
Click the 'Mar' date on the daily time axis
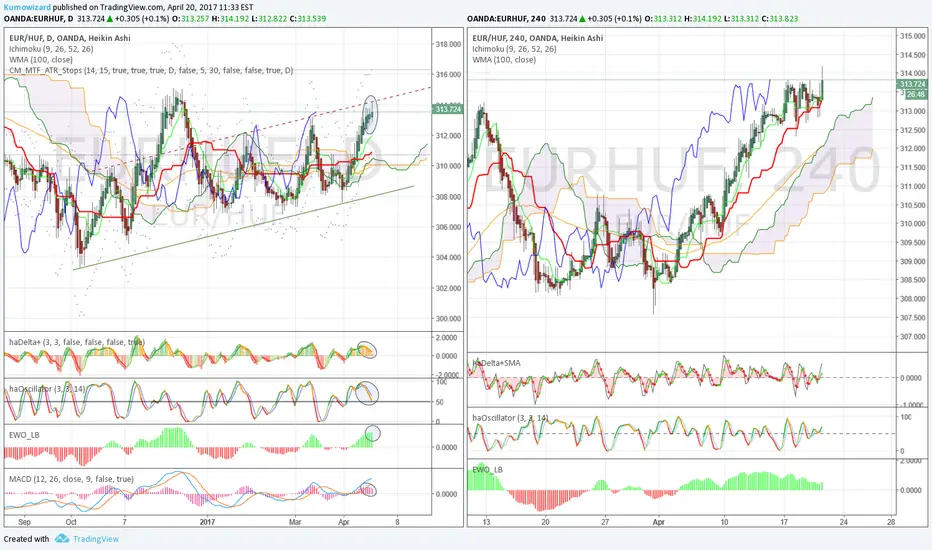[x=295, y=522]
